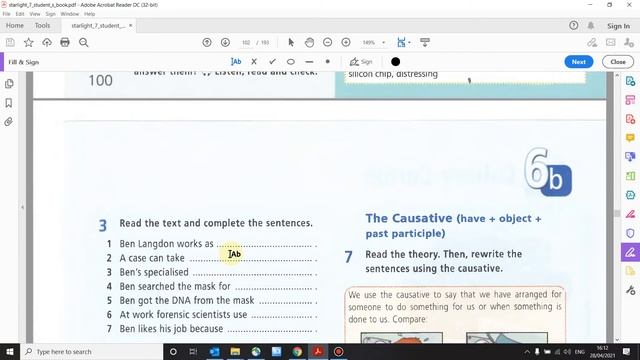The image size is (640, 360).
Task: Upload file to cloud icon
Action: 47,42
